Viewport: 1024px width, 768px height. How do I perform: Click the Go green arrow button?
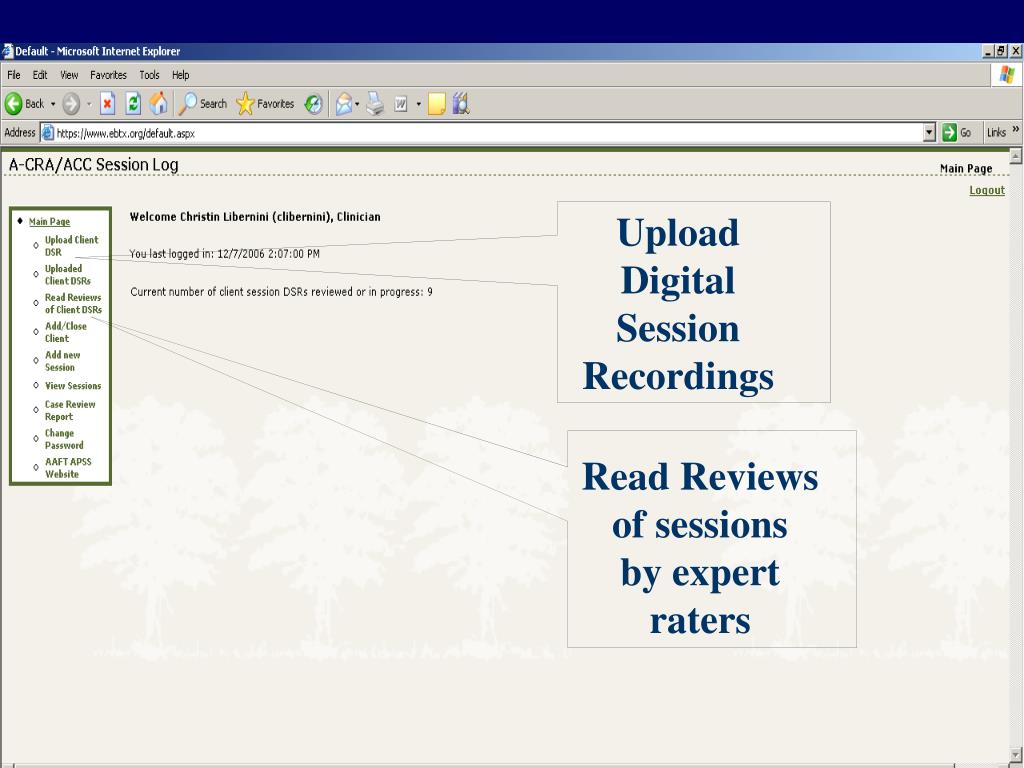(957, 133)
